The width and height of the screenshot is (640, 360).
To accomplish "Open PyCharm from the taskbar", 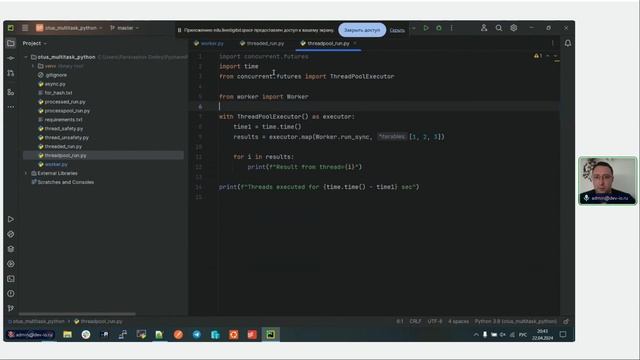I will (270, 335).
